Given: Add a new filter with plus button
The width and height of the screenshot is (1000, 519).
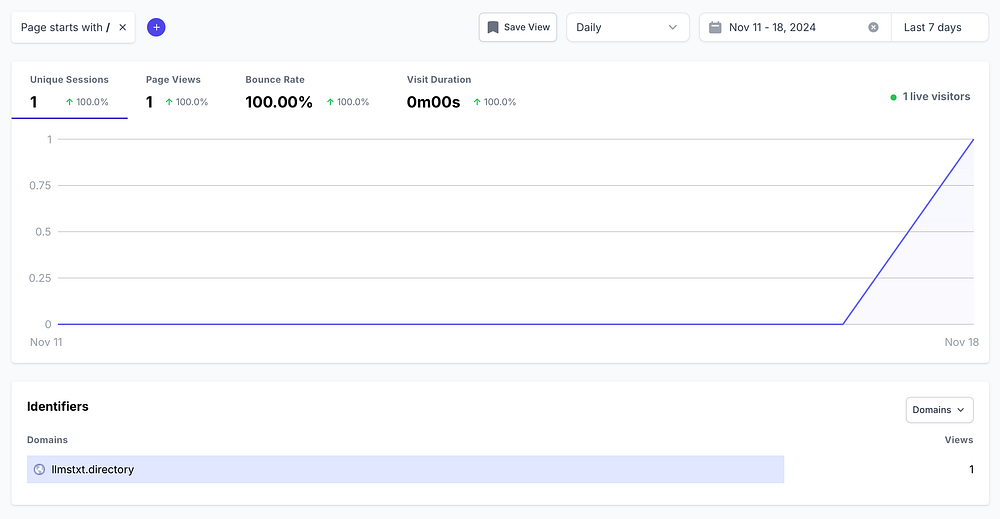Looking at the screenshot, I should pyautogui.click(x=156, y=27).
